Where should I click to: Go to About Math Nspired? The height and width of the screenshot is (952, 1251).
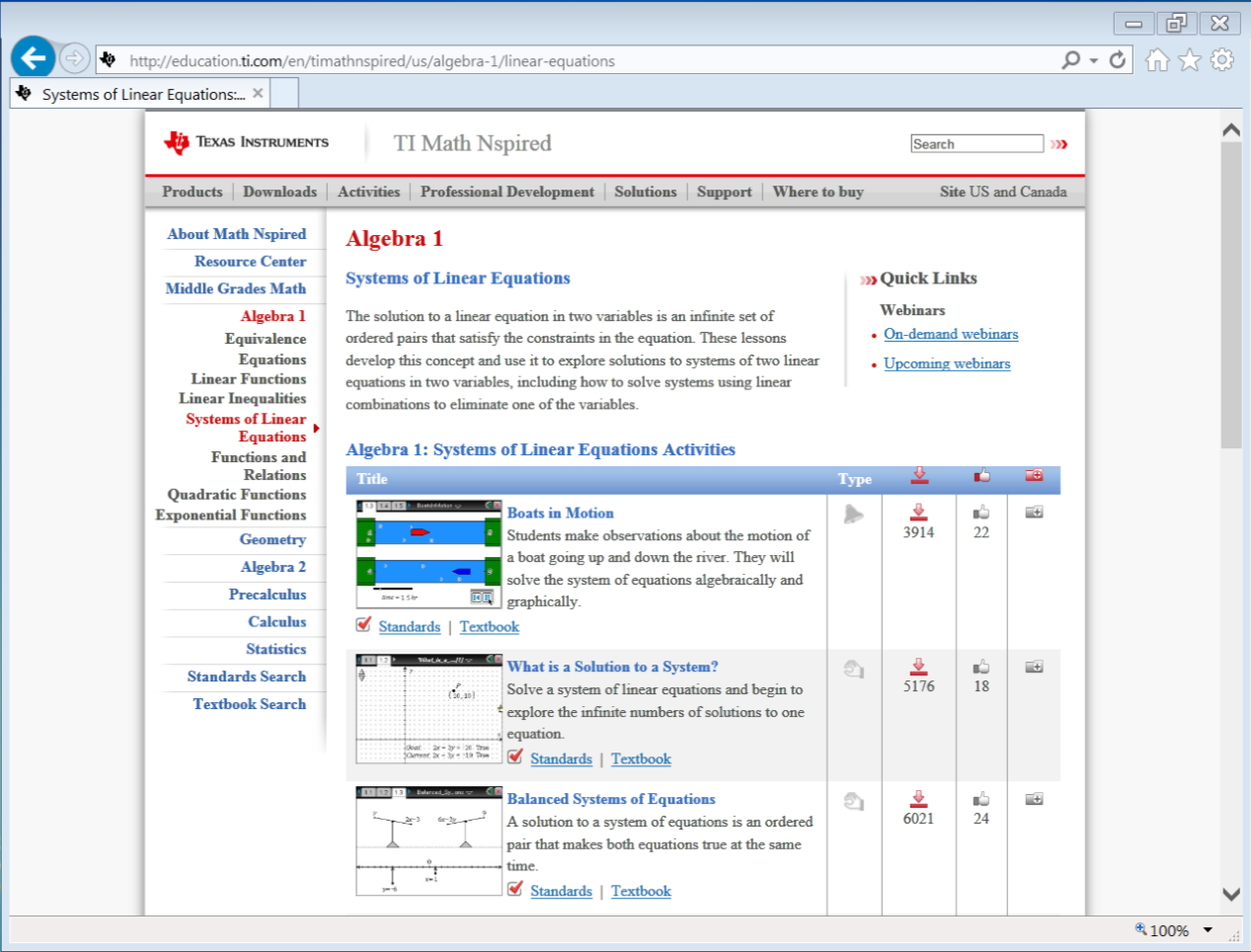tap(237, 234)
